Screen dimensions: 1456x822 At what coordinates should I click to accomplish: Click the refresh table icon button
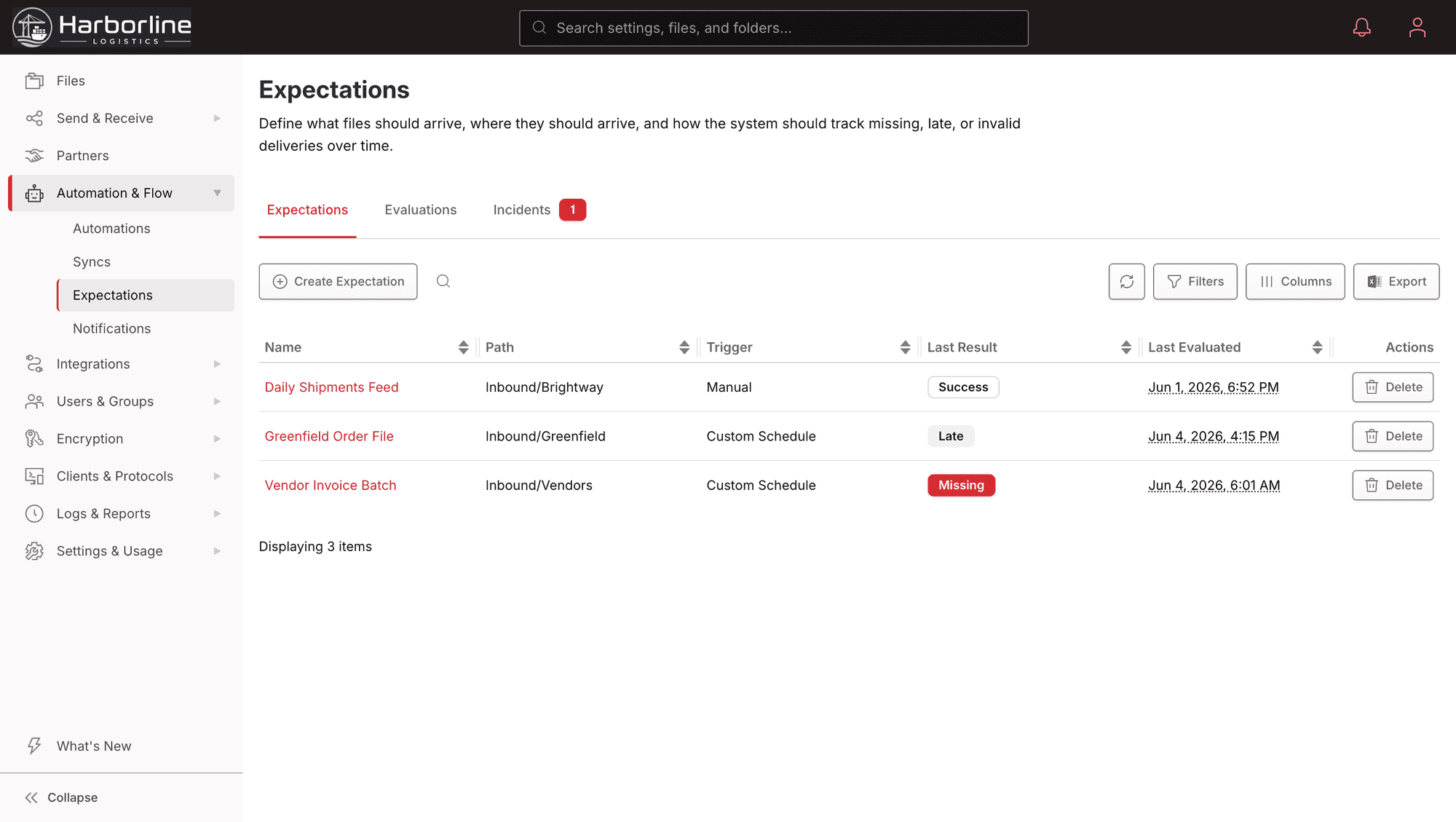click(1126, 282)
